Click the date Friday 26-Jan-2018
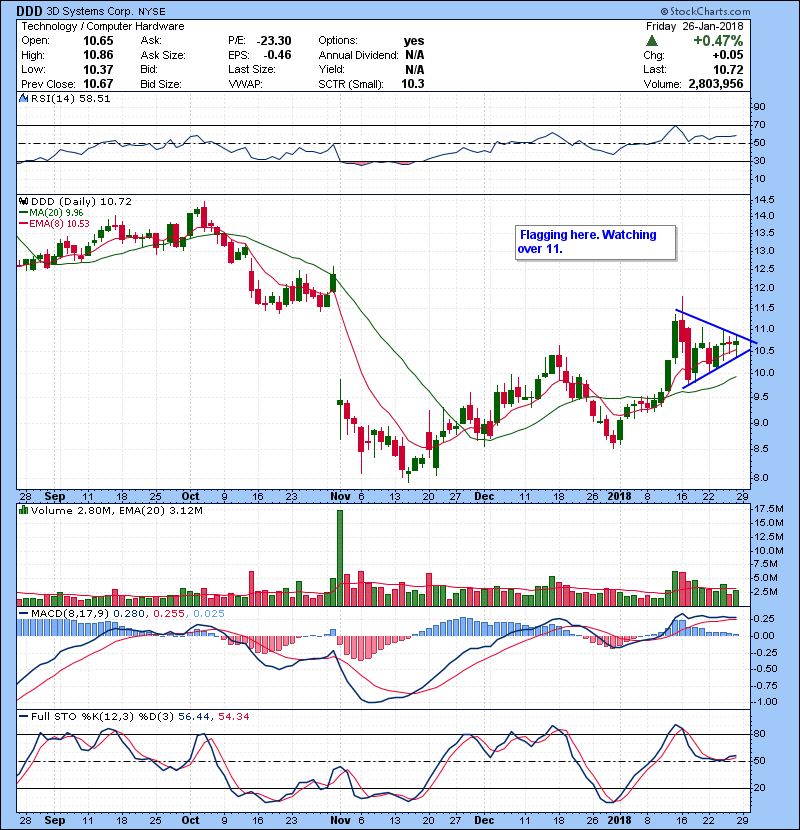The height and width of the screenshot is (830, 800). (x=695, y=26)
